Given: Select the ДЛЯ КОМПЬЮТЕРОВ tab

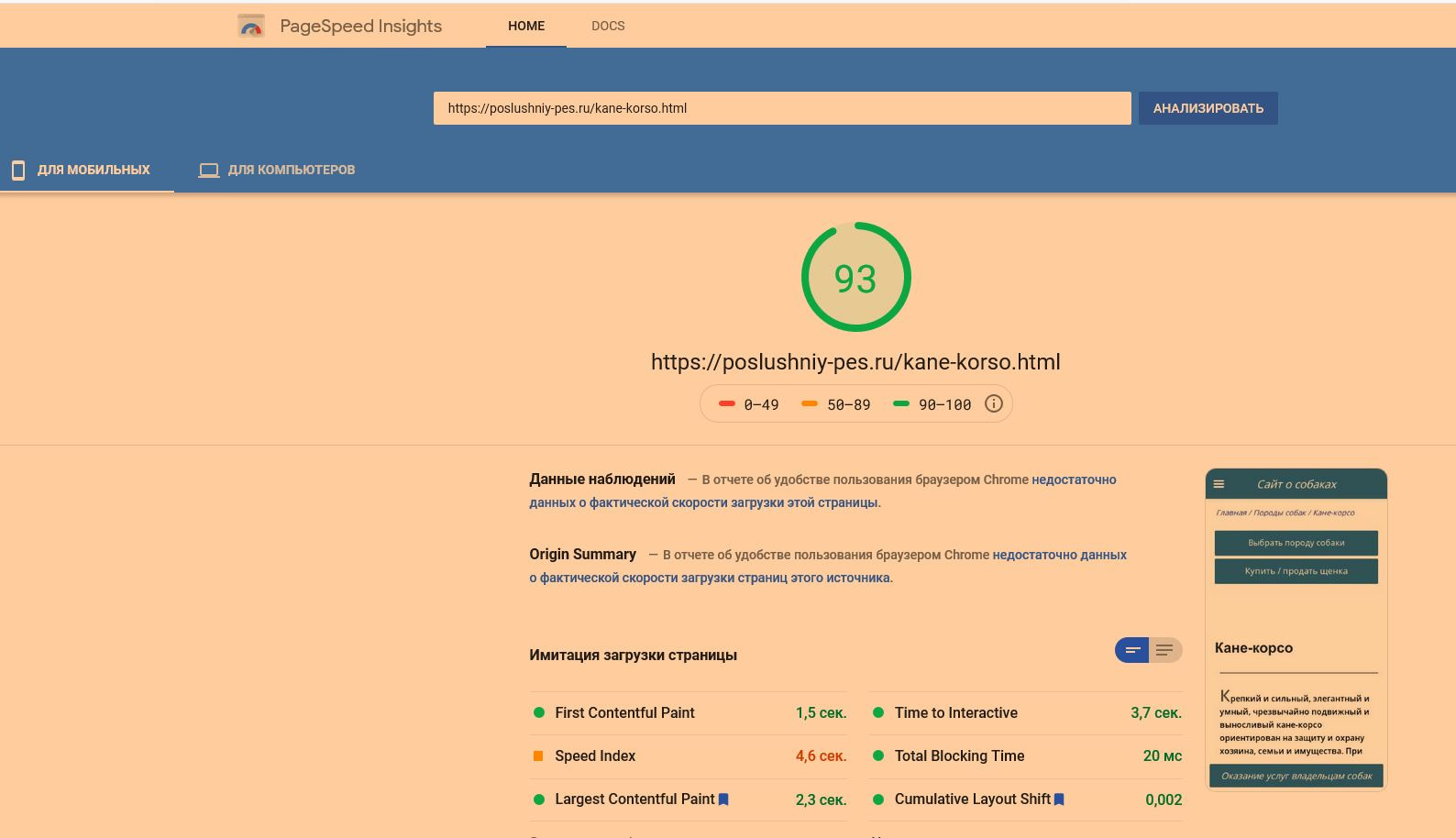Looking at the screenshot, I should pyautogui.click(x=291, y=170).
